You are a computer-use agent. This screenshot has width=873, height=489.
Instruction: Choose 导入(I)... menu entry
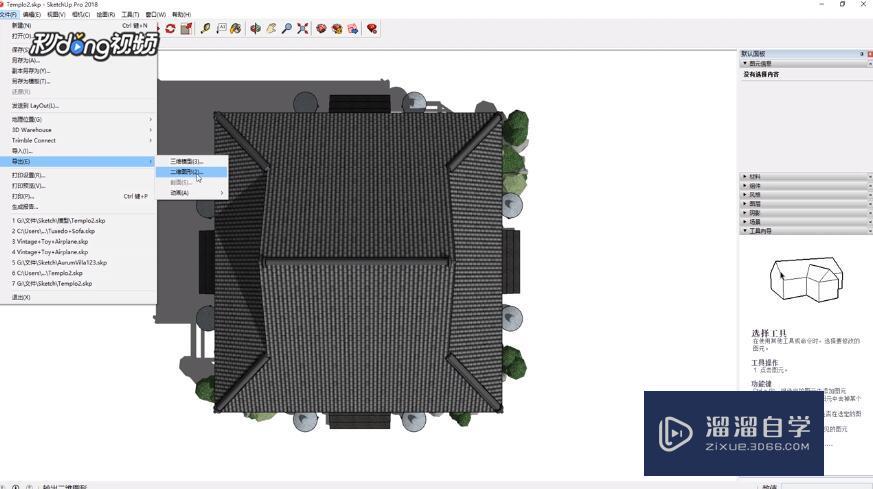click(x=79, y=151)
